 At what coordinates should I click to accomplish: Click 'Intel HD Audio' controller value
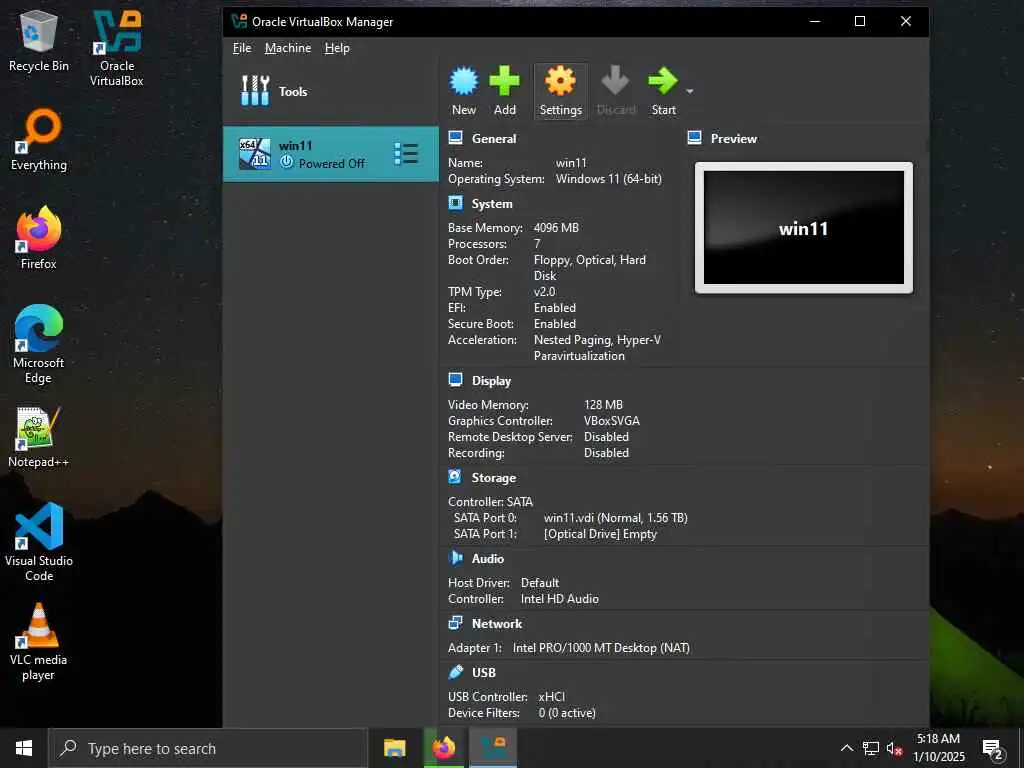[559, 599]
